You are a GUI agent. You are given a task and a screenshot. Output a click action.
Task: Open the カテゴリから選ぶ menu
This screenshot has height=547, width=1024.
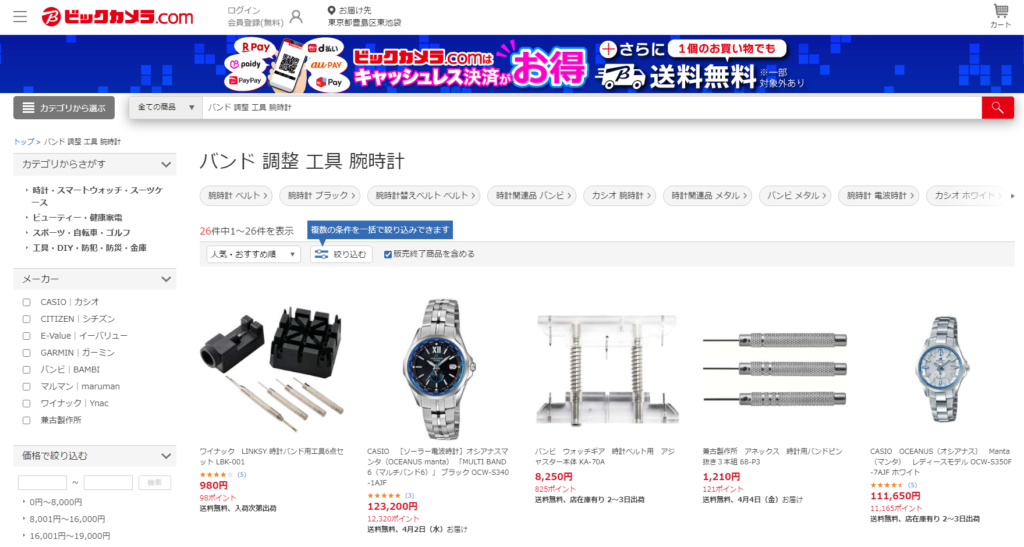(64, 108)
